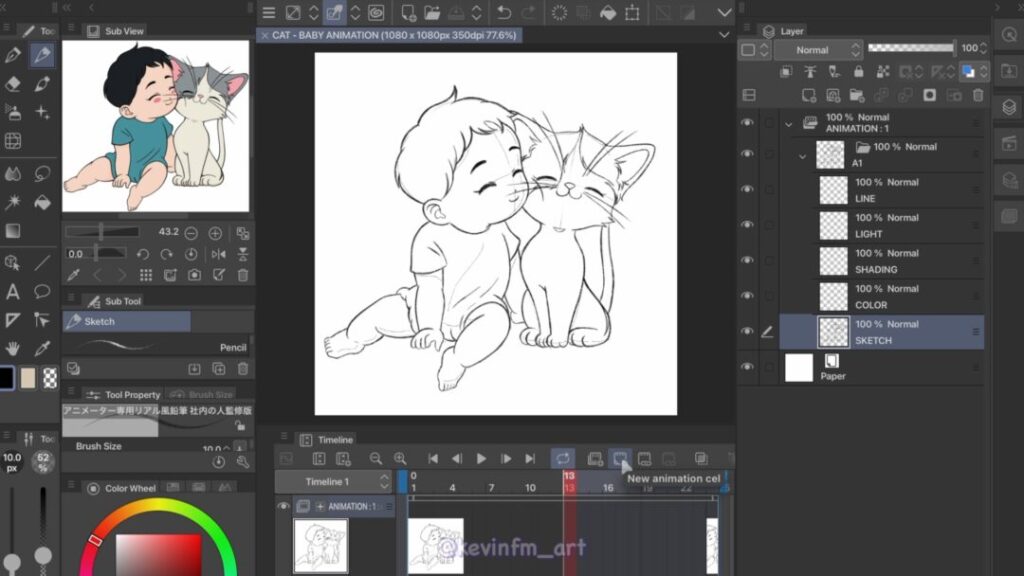Viewport: 1024px width, 576px height.
Task: Toggle the timeline loop playback button
Action: tap(563, 459)
